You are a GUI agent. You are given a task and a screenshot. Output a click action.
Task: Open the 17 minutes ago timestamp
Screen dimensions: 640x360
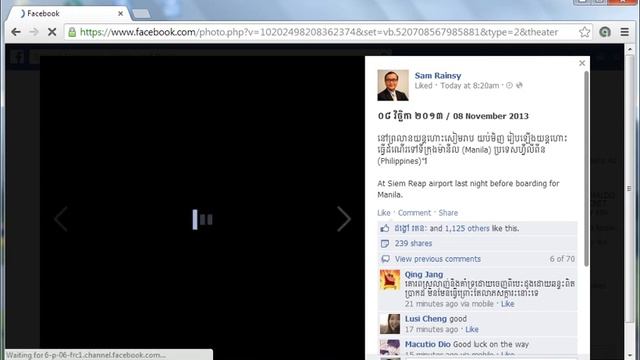[x=431, y=329]
